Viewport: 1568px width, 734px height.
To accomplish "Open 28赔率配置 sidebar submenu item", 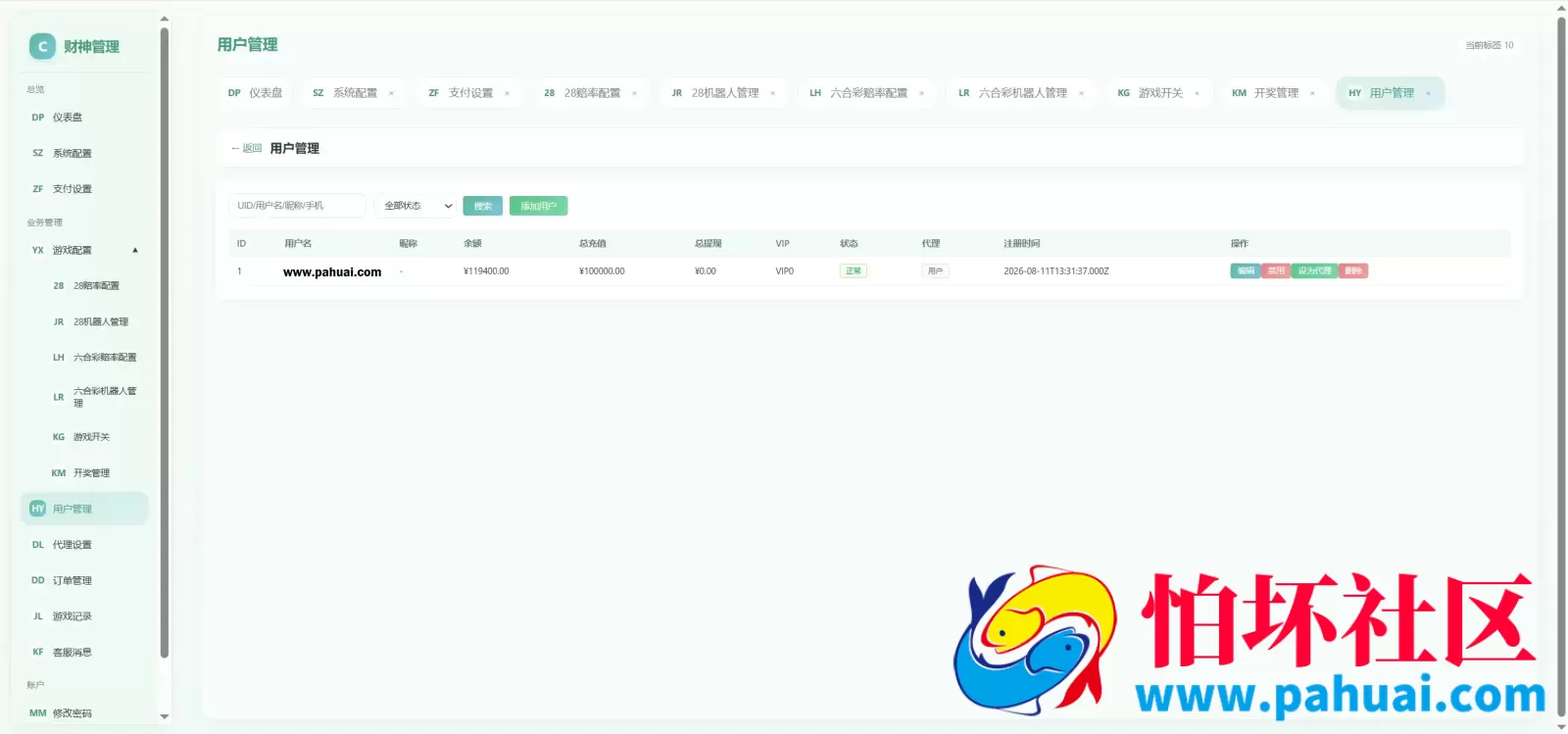I will [x=94, y=286].
